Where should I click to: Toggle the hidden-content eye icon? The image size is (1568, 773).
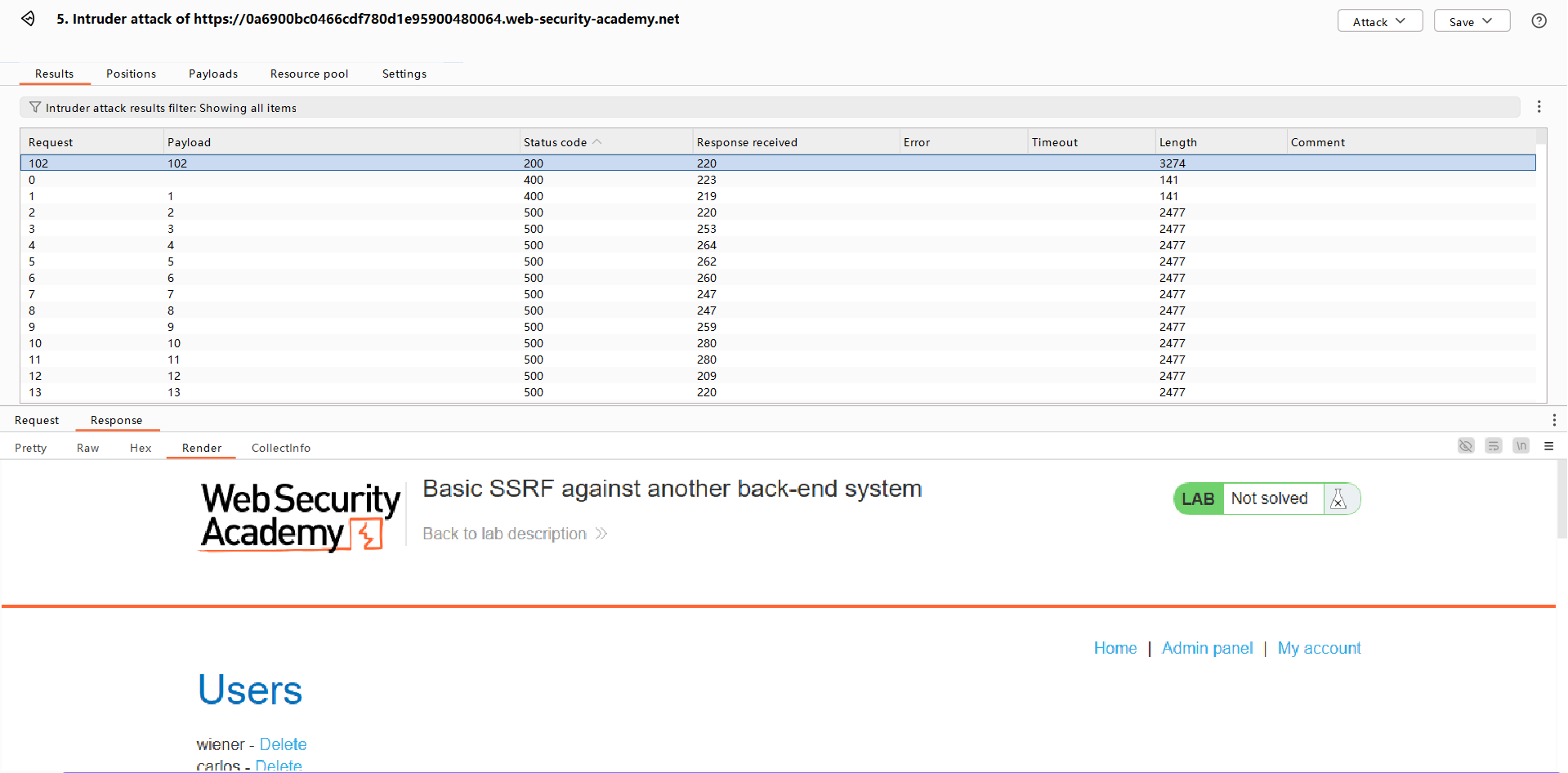(x=1466, y=446)
